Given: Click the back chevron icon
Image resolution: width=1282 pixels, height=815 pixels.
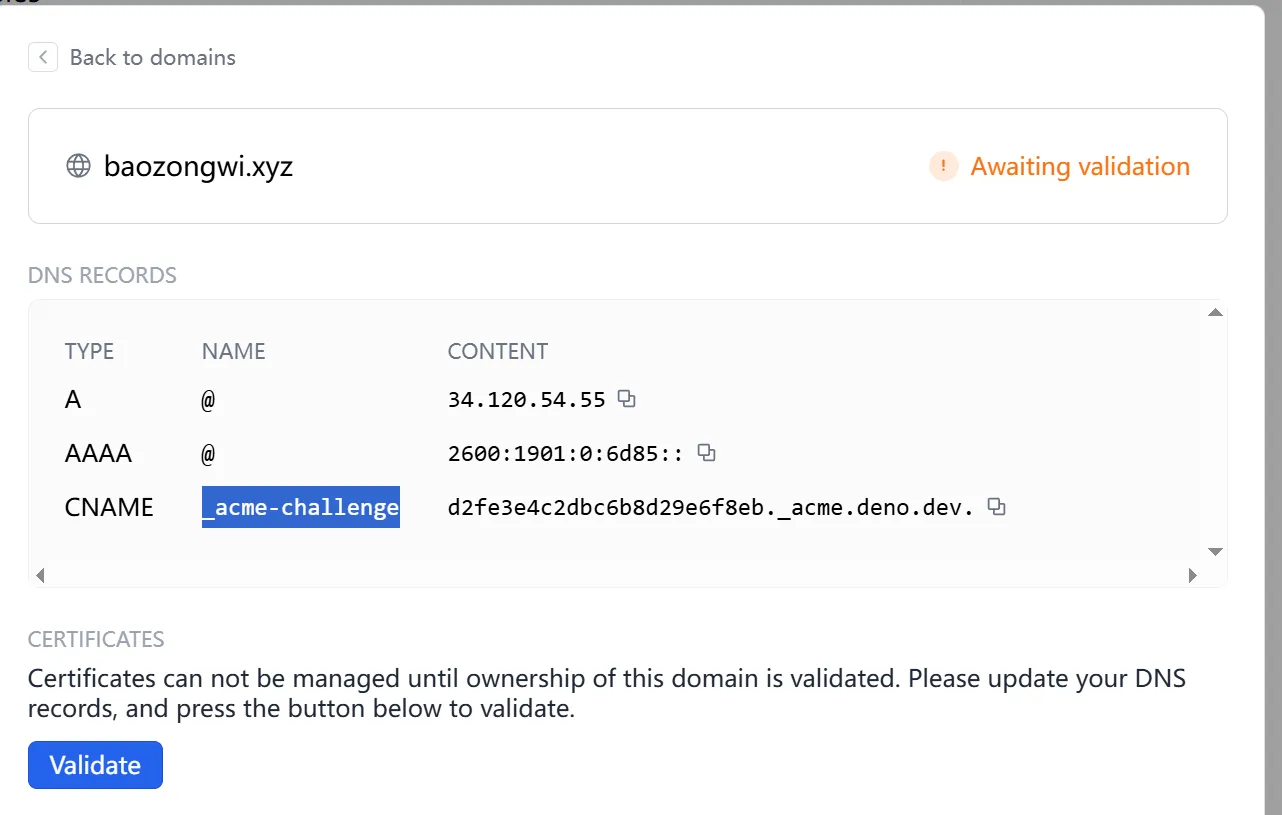Looking at the screenshot, I should [43, 57].
